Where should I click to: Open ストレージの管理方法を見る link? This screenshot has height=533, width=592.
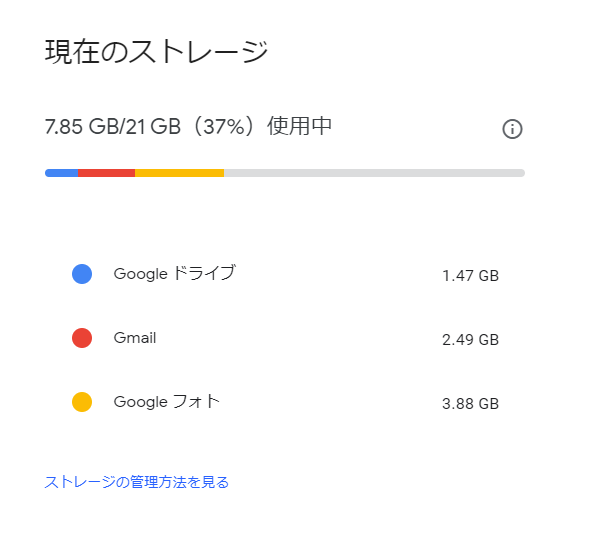point(137,482)
